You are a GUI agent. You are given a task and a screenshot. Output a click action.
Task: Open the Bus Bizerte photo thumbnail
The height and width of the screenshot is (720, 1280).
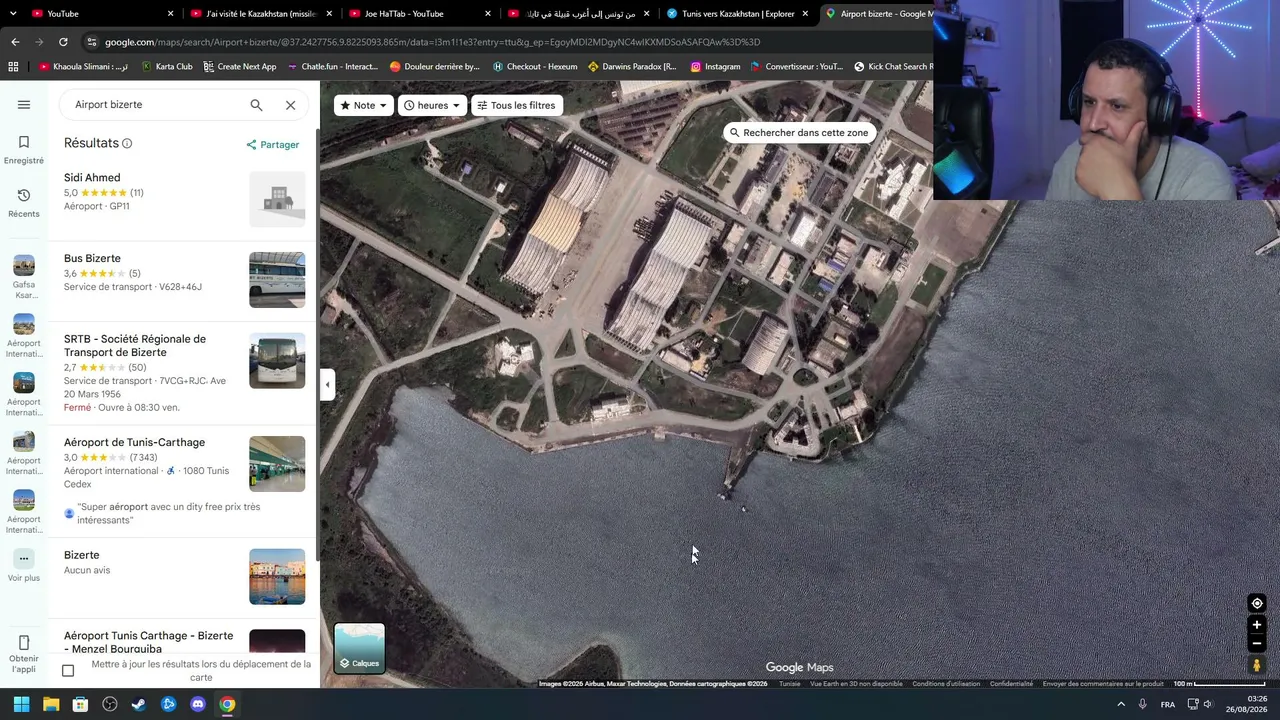tap(277, 280)
